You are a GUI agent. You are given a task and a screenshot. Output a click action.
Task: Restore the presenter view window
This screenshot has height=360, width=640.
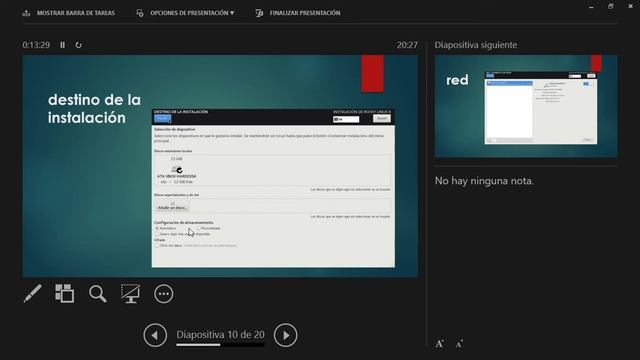click(611, 7)
